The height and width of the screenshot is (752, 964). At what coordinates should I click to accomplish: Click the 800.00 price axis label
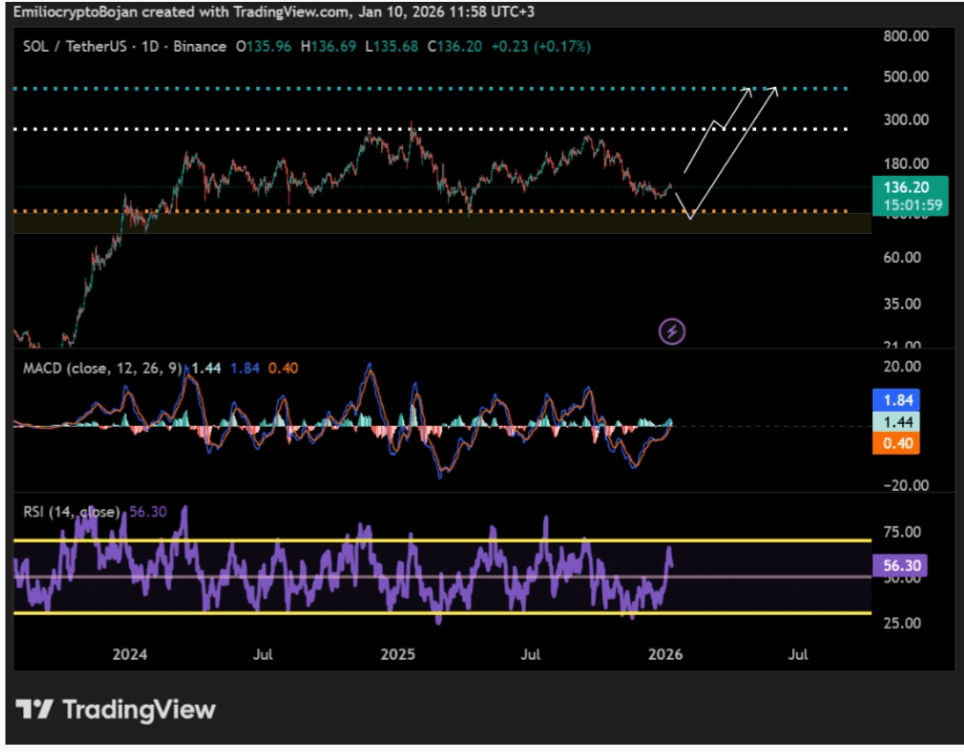click(908, 36)
